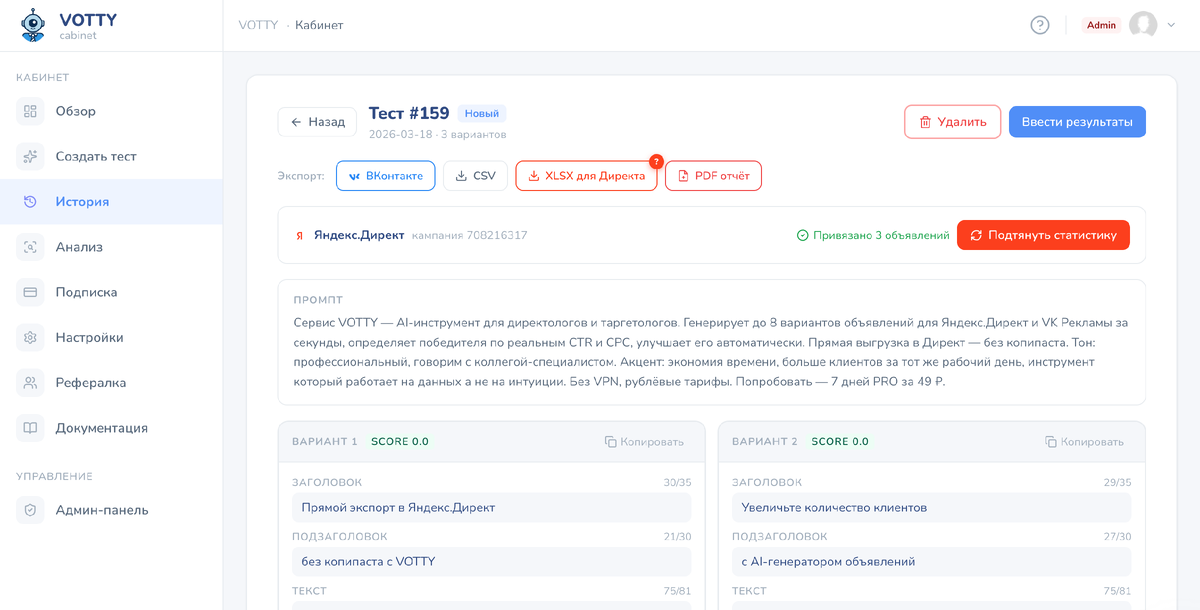
Task: Click copy icon in Вариант 2 card
Action: [1050, 442]
